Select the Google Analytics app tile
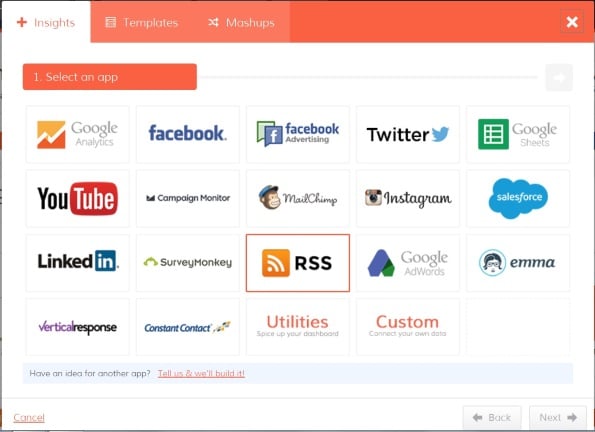 coord(77,134)
